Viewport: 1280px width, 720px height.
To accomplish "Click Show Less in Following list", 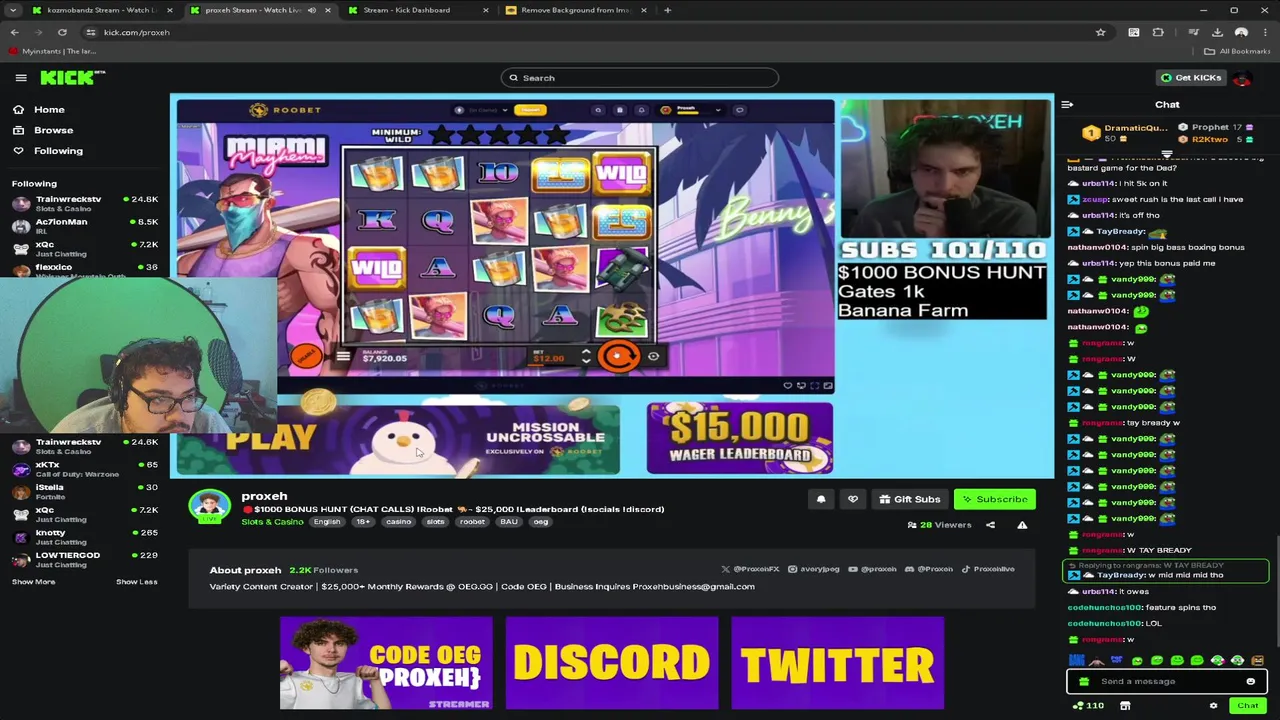I will (136, 582).
